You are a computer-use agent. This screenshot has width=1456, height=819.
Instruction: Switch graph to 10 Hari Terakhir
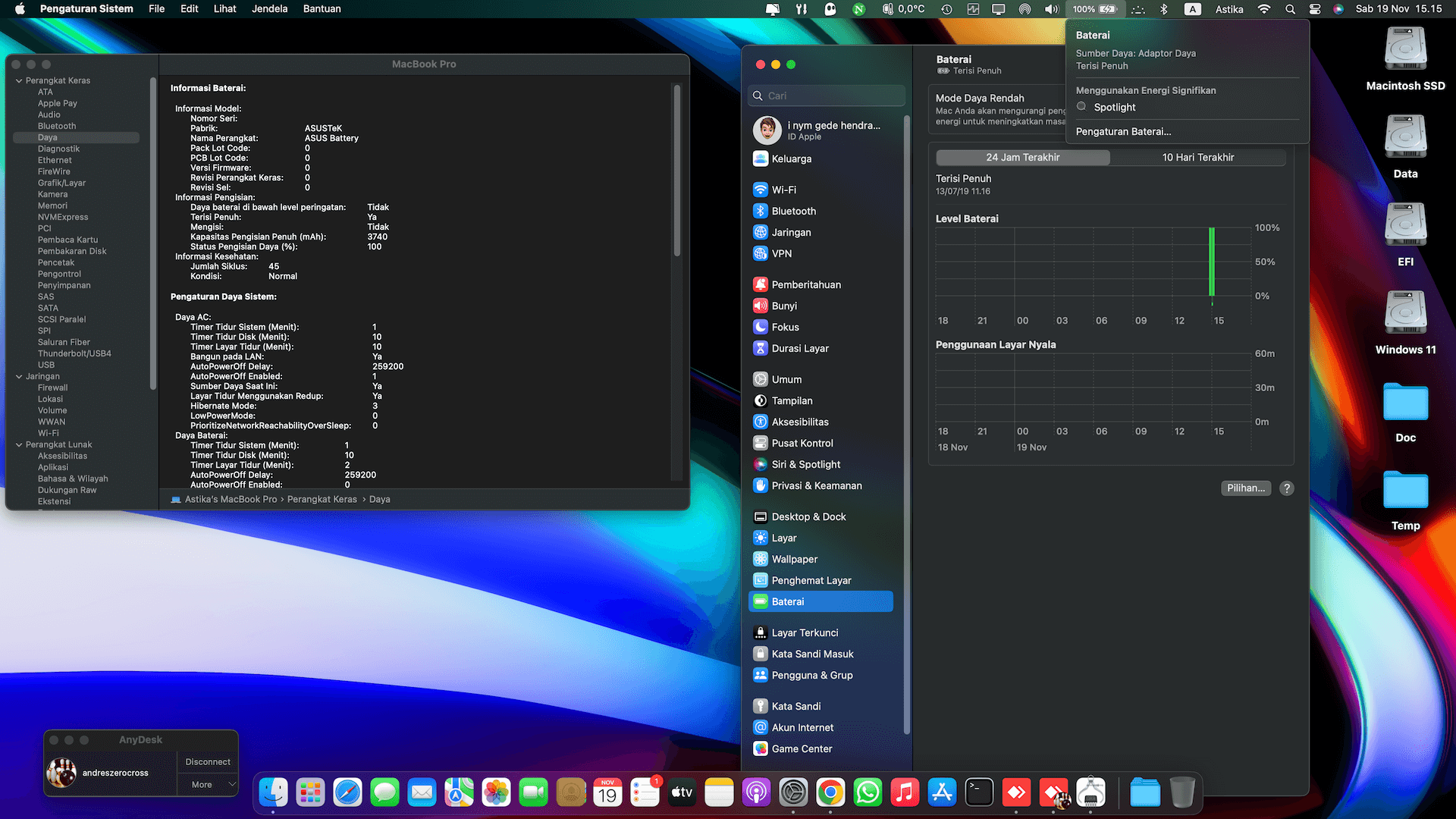[1198, 157]
